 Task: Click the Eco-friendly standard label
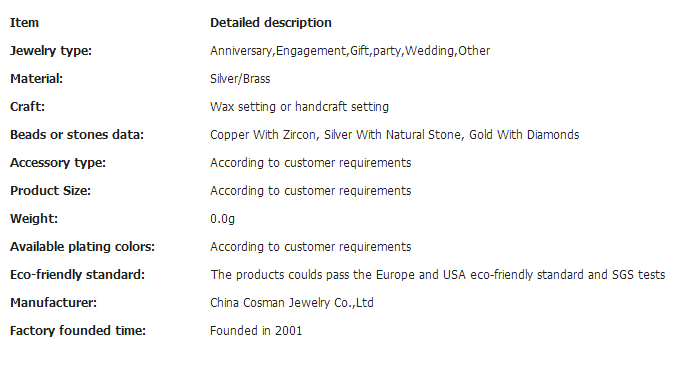point(77,275)
